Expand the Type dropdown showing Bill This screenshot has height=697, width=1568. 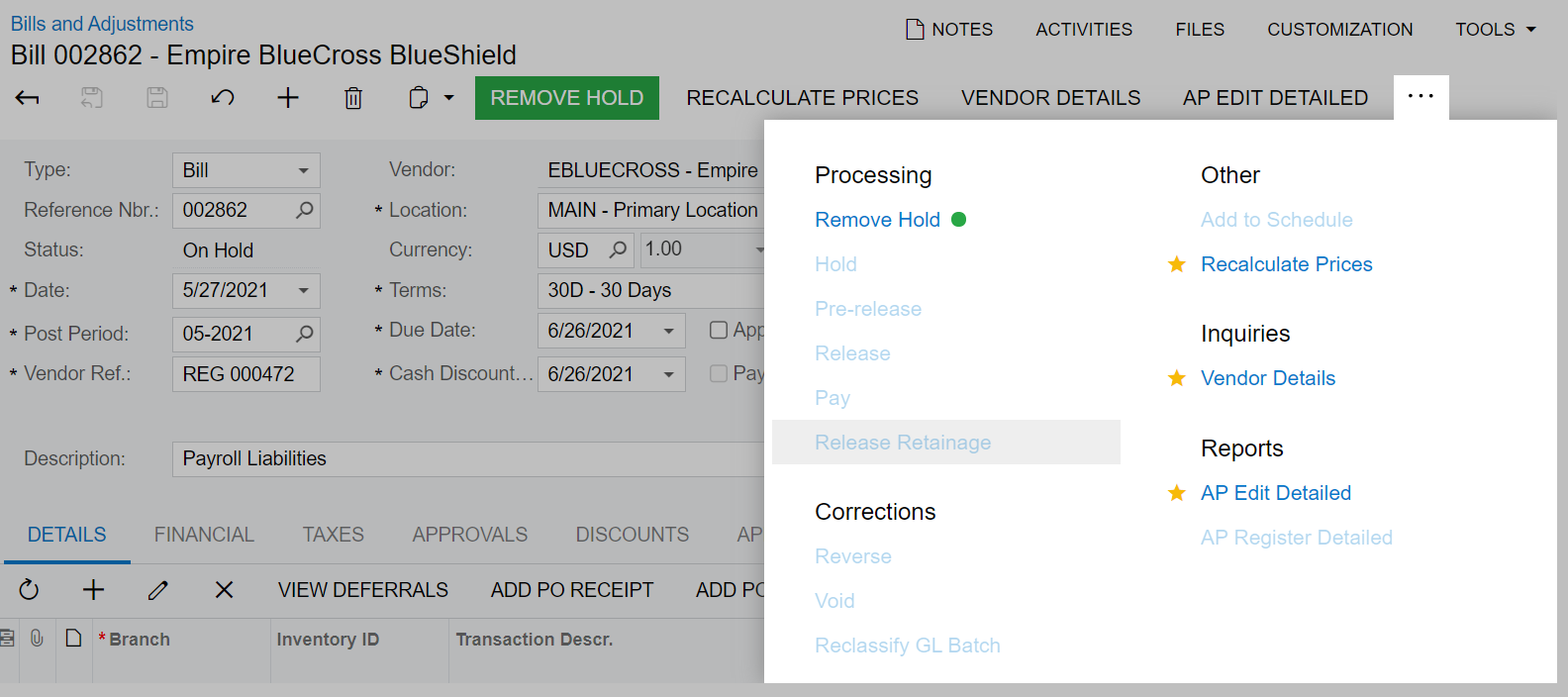coord(304,170)
